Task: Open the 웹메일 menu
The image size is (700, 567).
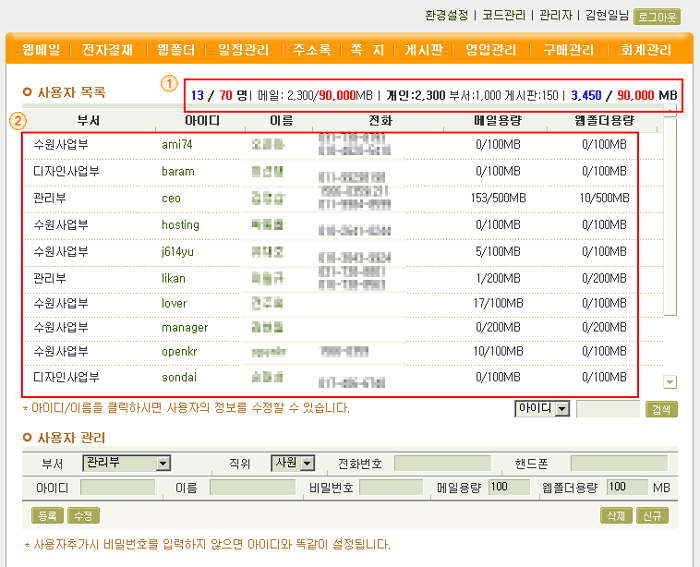Action: [x=41, y=49]
